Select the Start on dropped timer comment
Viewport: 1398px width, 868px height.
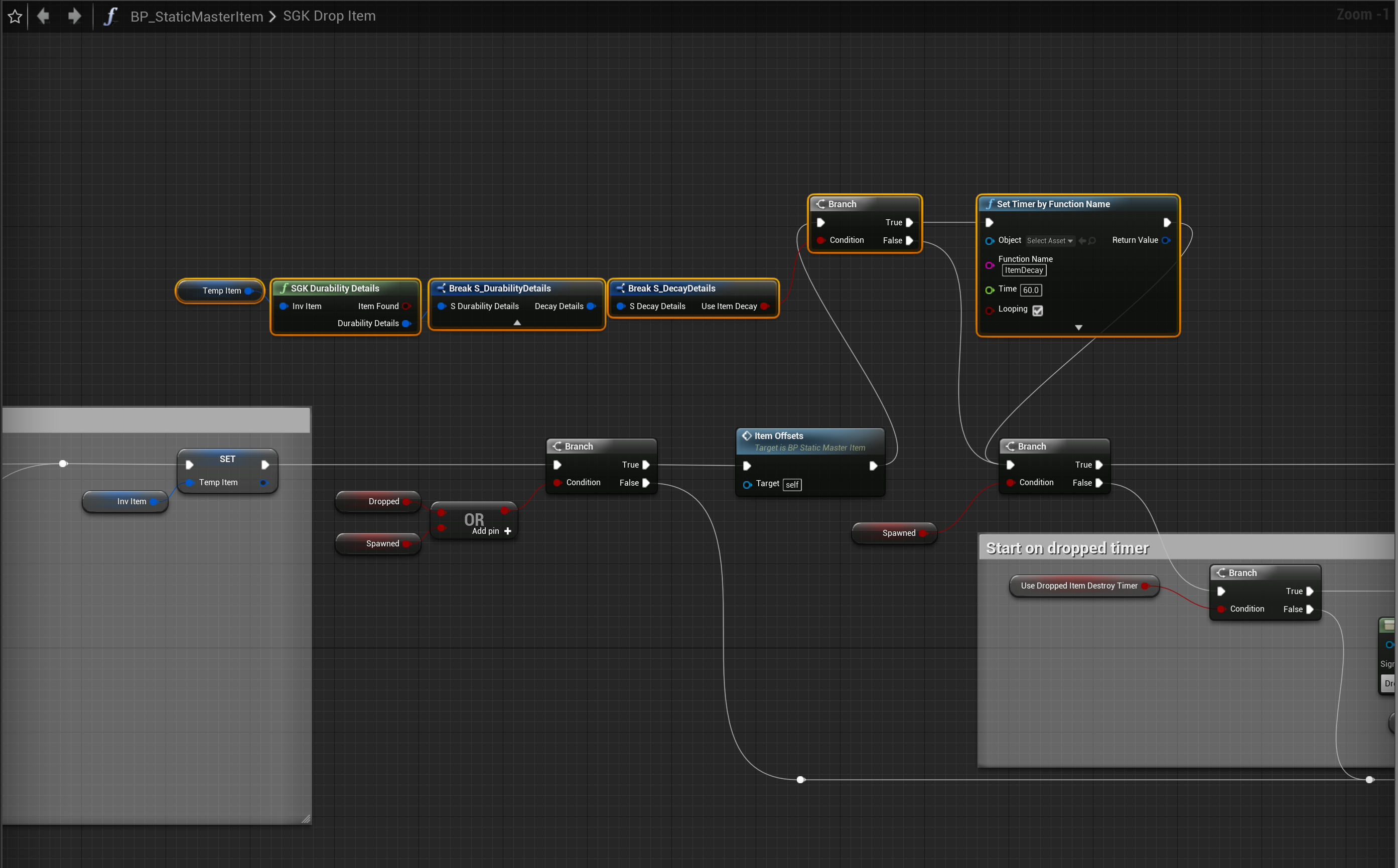coord(1067,548)
